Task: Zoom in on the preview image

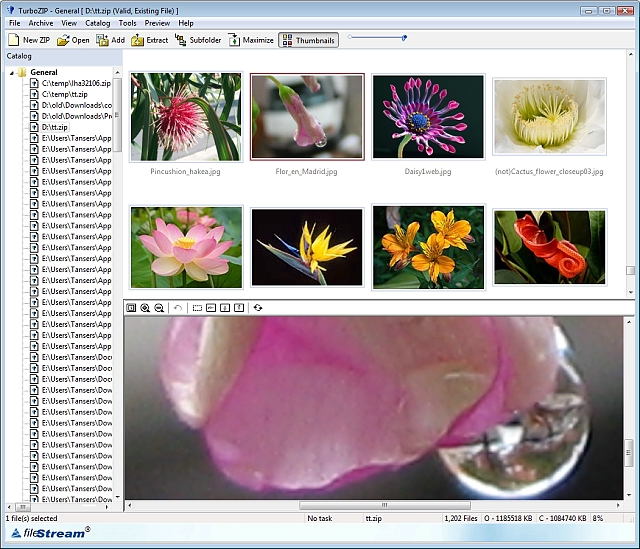Action: pyautogui.click(x=145, y=308)
